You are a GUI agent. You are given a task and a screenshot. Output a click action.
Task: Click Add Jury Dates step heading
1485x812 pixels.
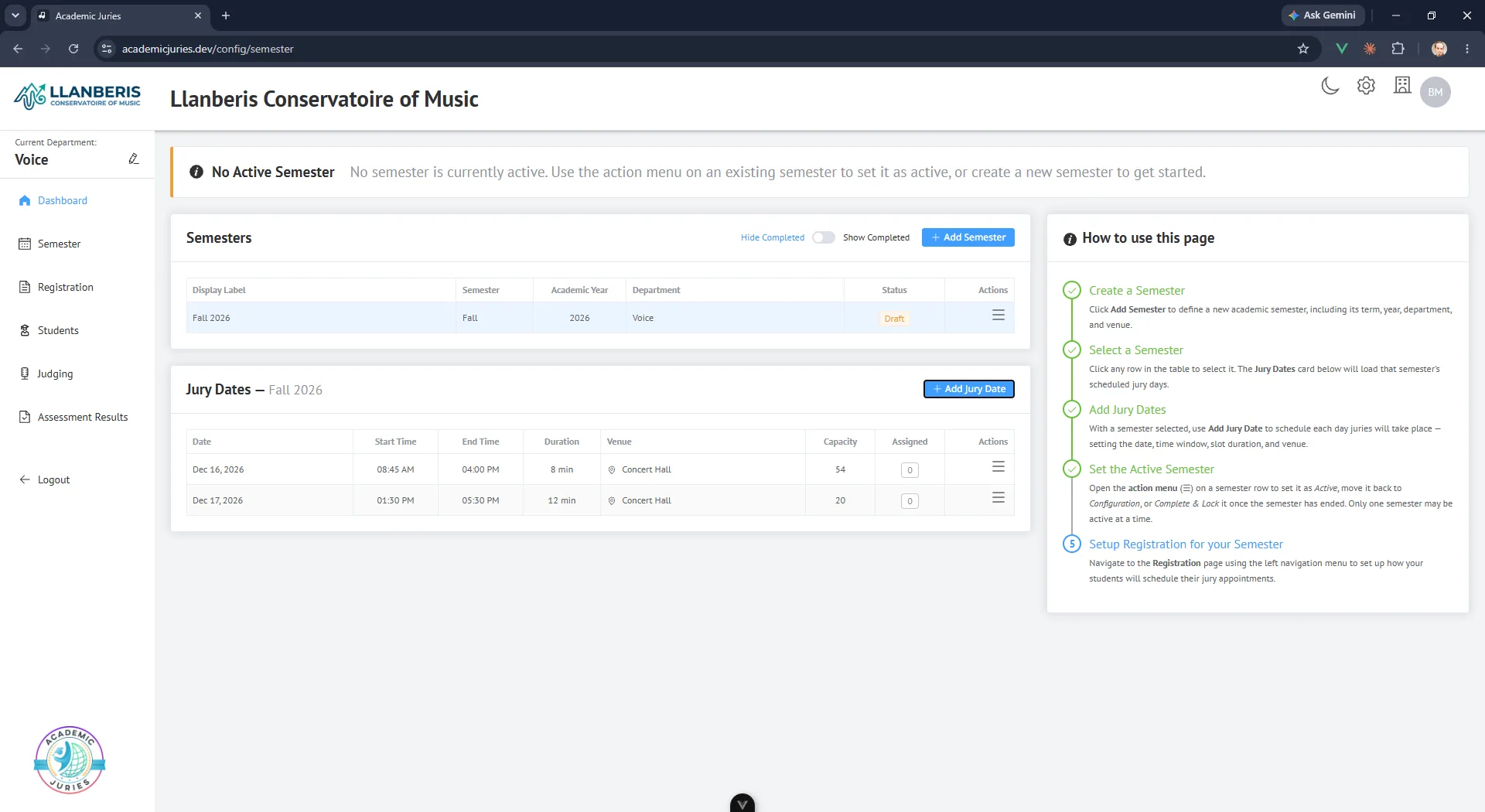pos(1127,410)
